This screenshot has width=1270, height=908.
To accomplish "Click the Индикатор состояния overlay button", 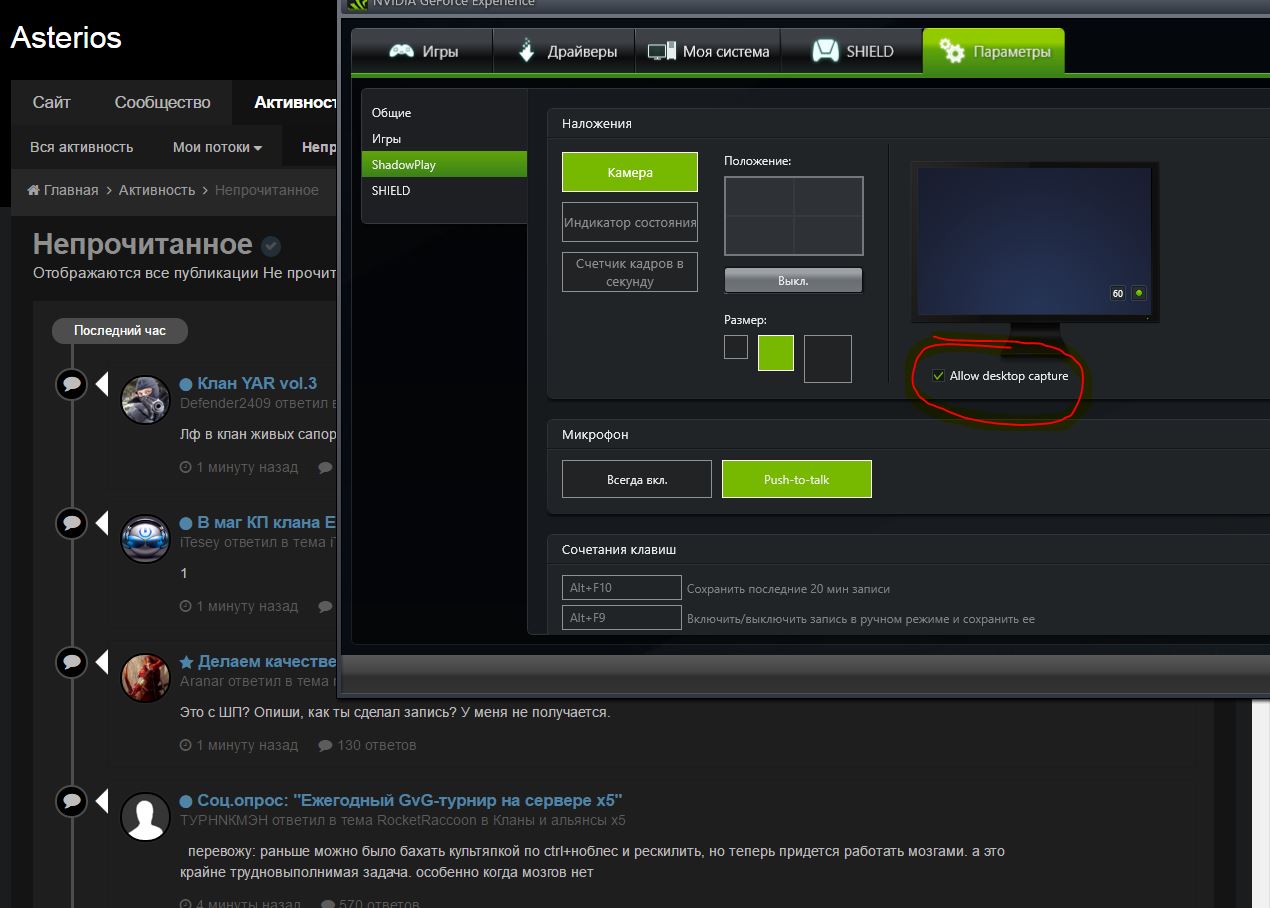I will coord(629,222).
